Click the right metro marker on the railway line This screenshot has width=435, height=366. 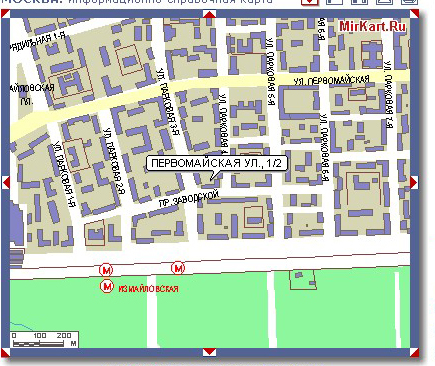point(178,268)
